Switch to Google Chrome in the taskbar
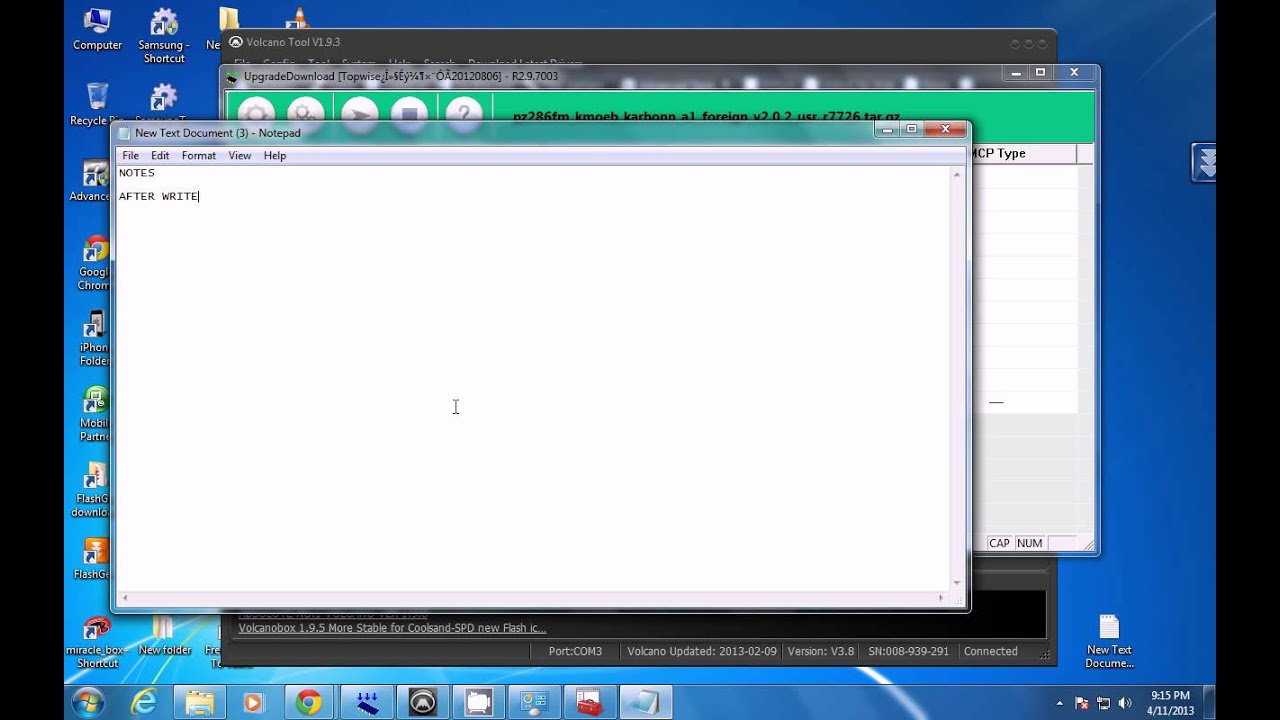The height and width of the screenshot is (720, 1280). tap(308, 703)
